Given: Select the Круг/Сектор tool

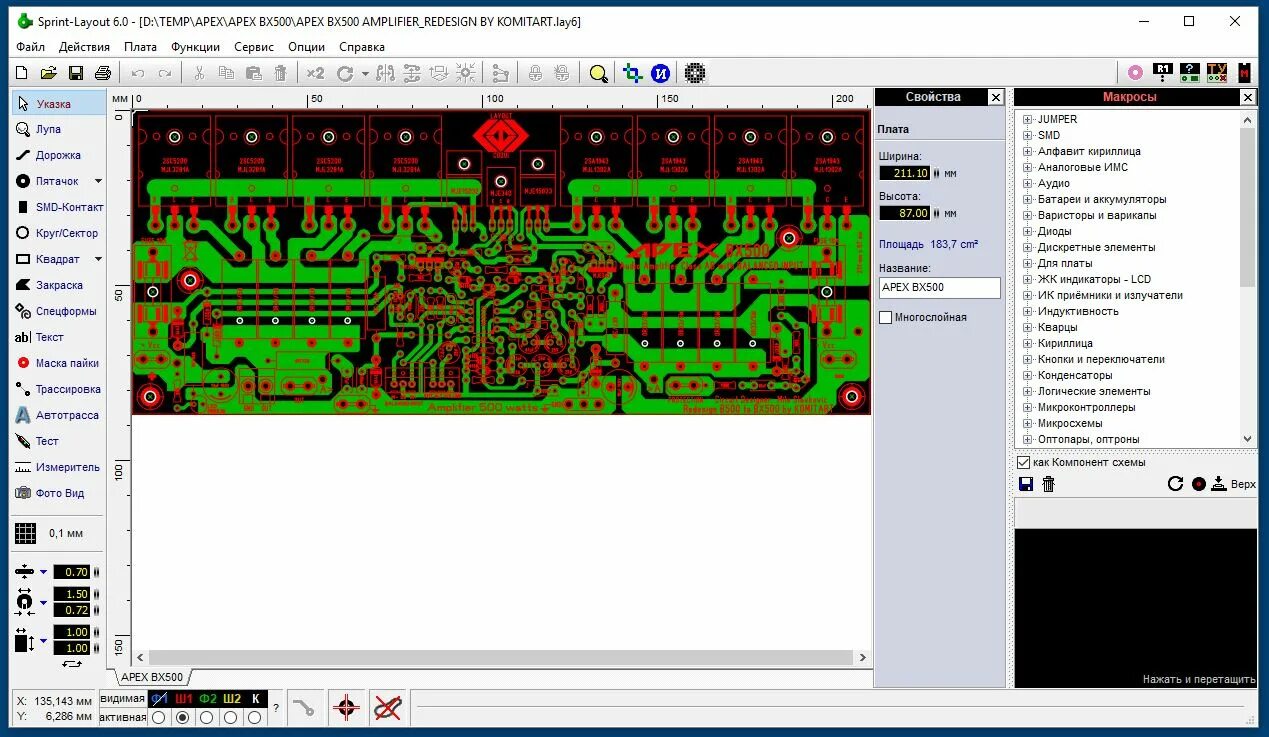Looking at the screenshot, I should pyautogui.click(x=58, y=233).
